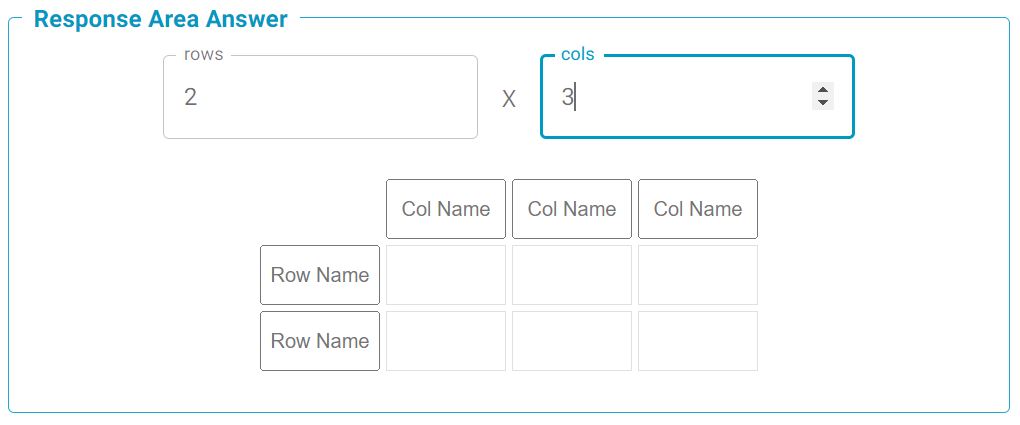The height and width of the screenshot is (425, 1020).
Task: Select the bottom Row Name field
Action: (320, 341)
